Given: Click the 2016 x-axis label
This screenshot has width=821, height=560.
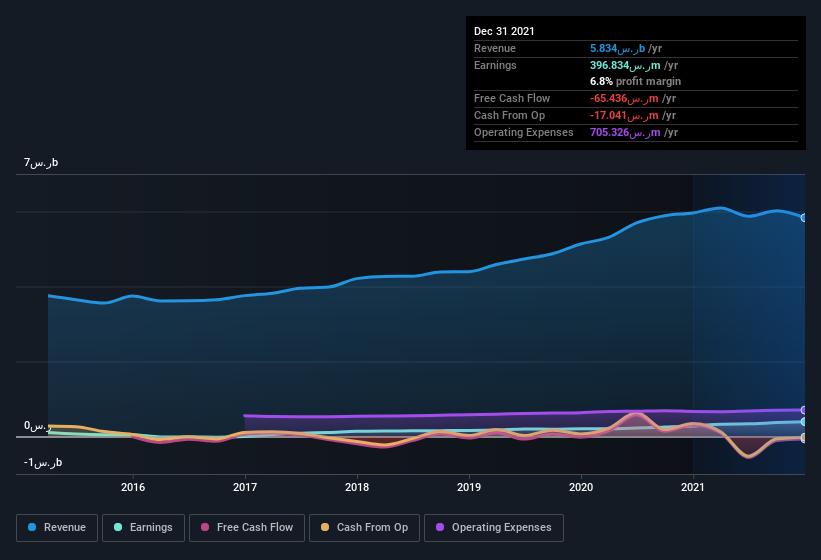Looking at the screenshot, I should coord(133,487).
